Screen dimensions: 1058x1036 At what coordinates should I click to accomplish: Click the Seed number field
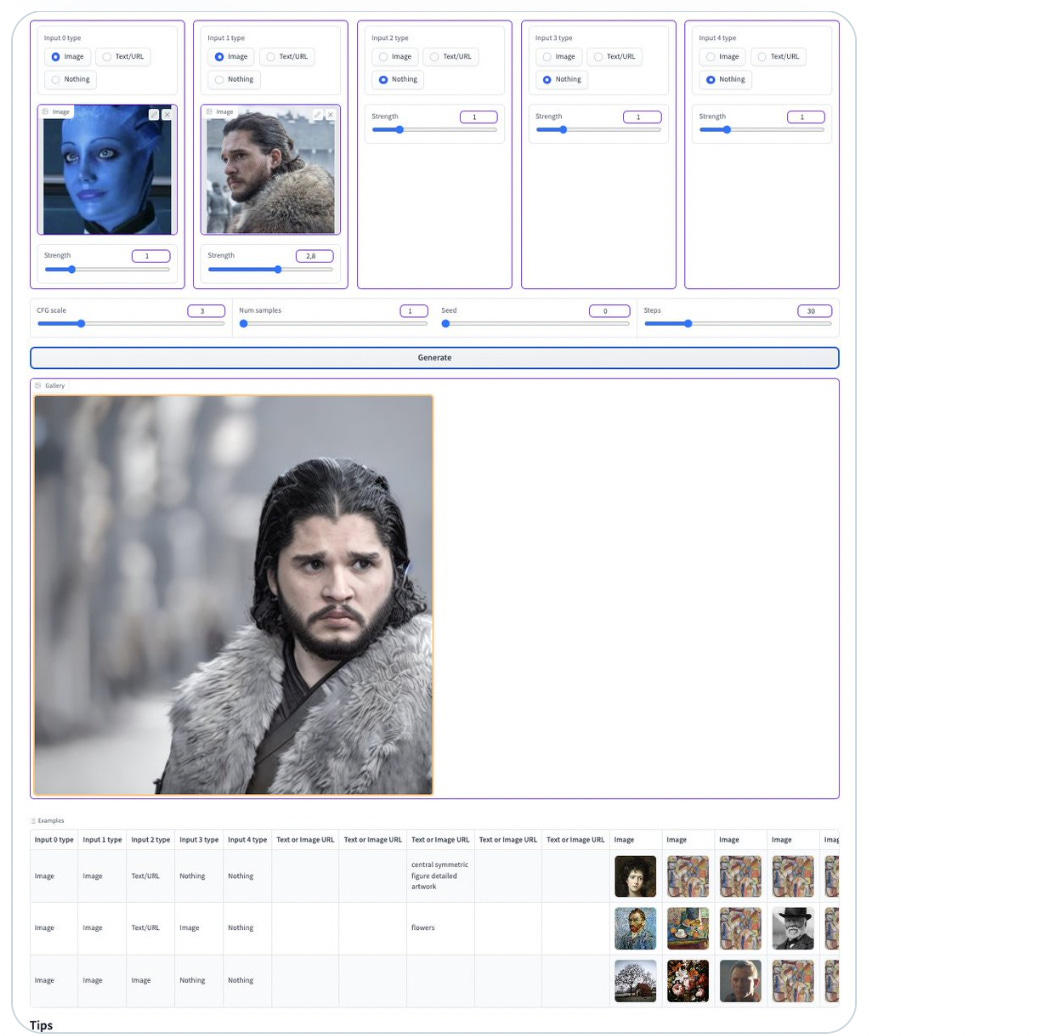point(609,311)
